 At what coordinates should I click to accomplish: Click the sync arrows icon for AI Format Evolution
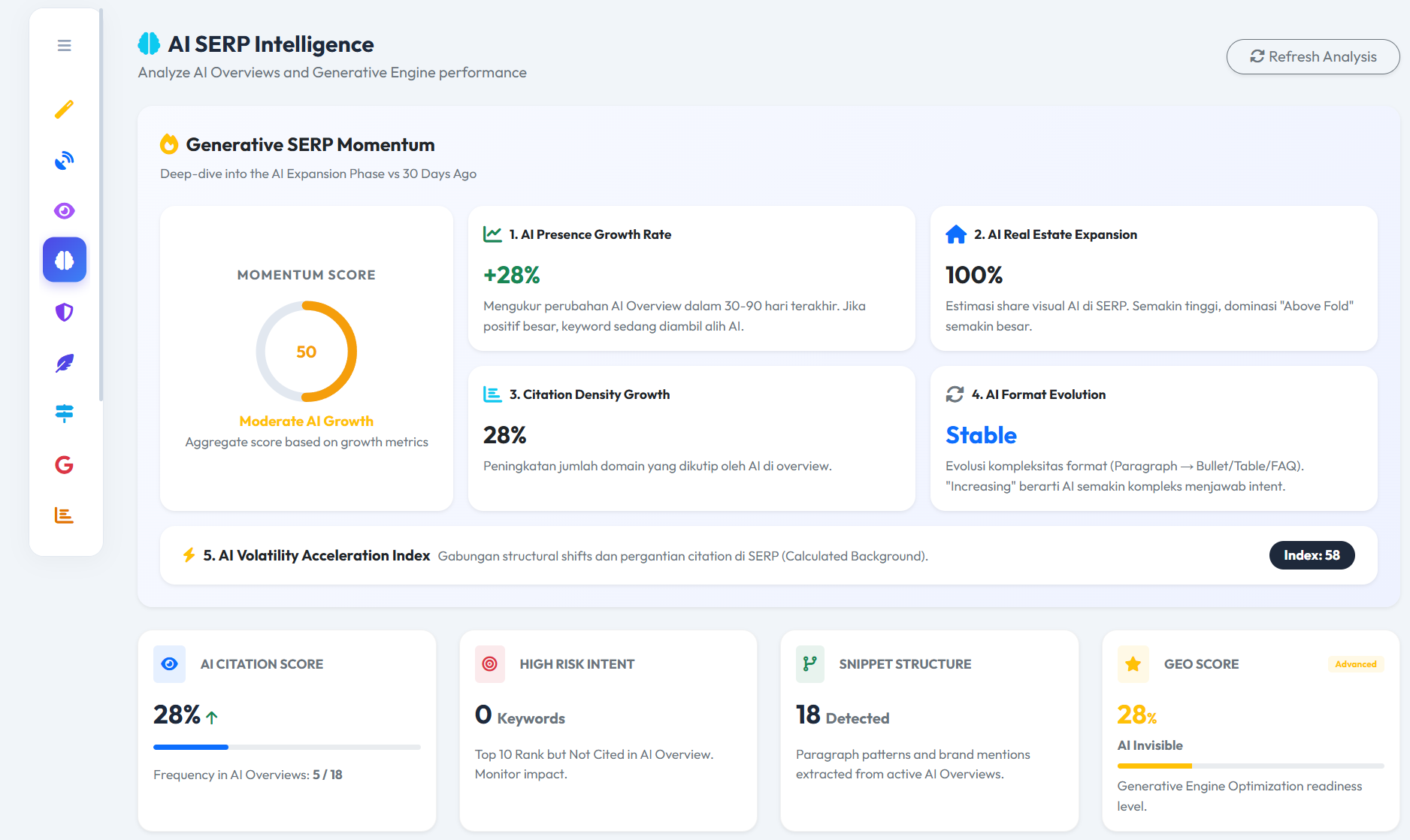click(955, 394)
